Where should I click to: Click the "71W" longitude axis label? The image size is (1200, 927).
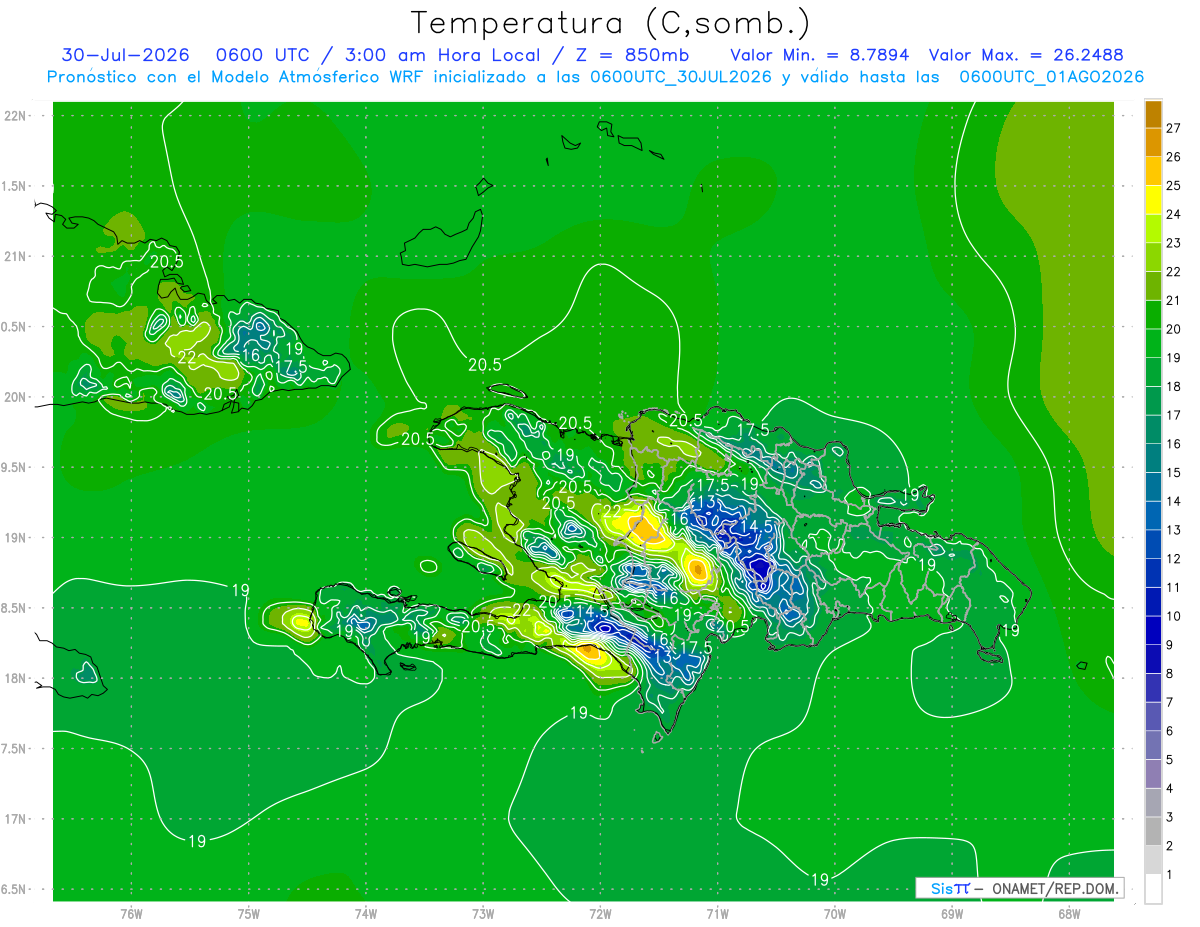717,913
